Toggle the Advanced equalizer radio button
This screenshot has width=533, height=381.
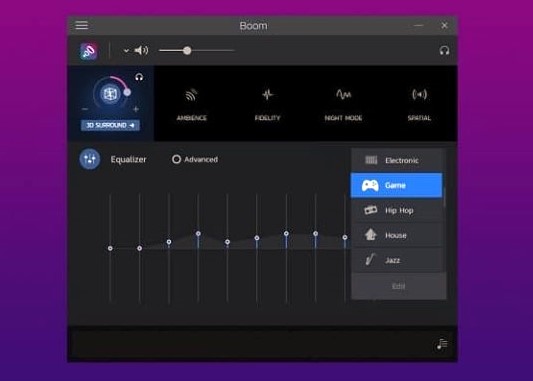pyautogui.click(x=176, y=159)
